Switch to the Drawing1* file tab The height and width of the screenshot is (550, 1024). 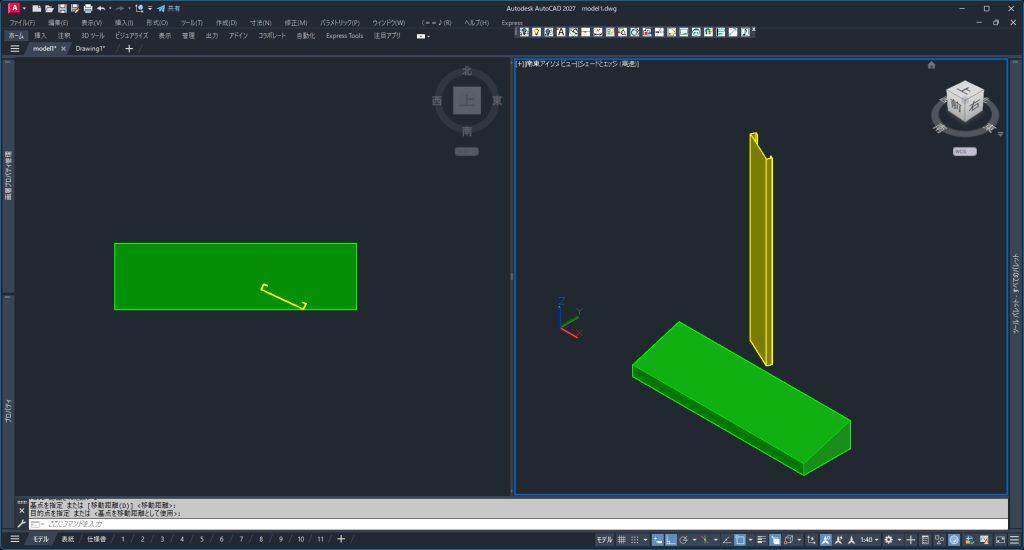(x=91, y=48)
